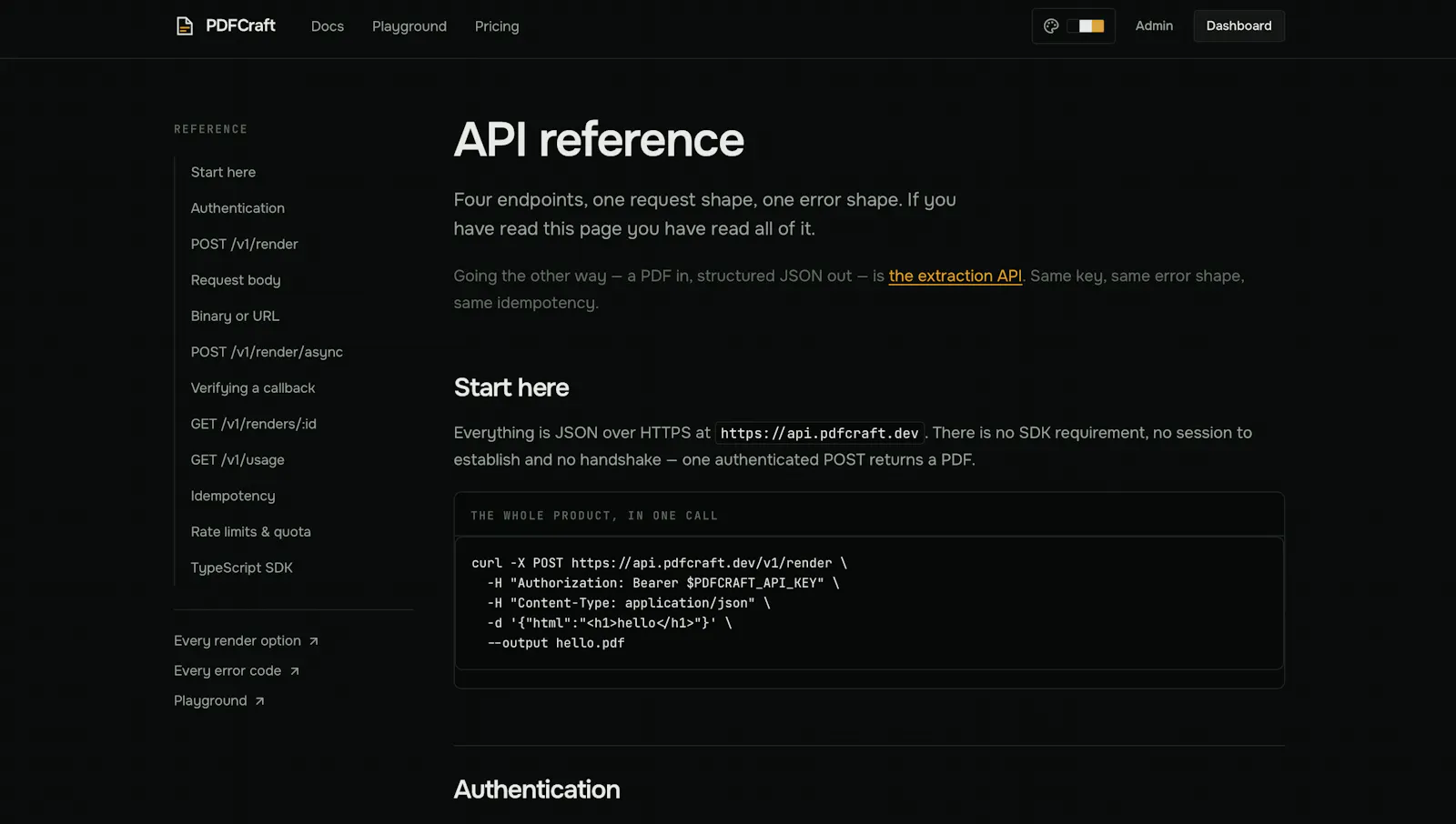Jump to Start here in the sidebar
Screen dimensions: 1456x824
tap(223, 172)
